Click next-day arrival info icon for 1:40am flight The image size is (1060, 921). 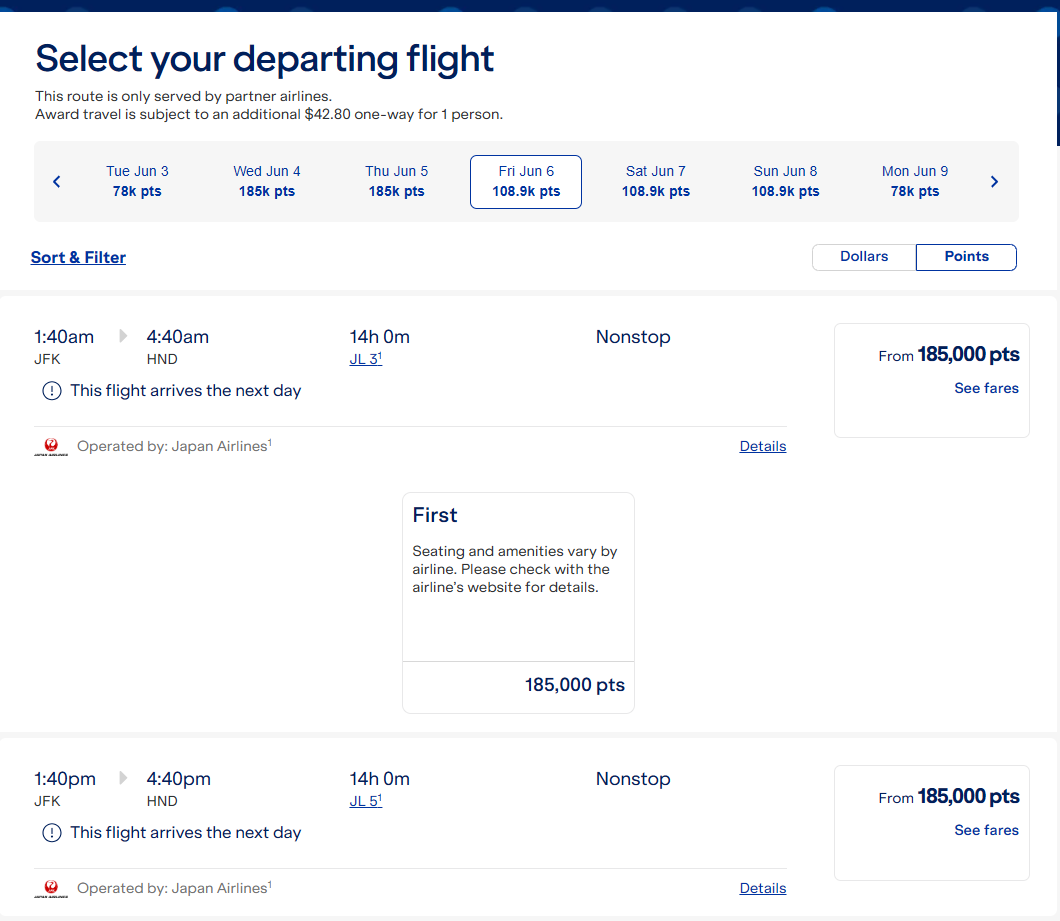(x=51, y=391)
